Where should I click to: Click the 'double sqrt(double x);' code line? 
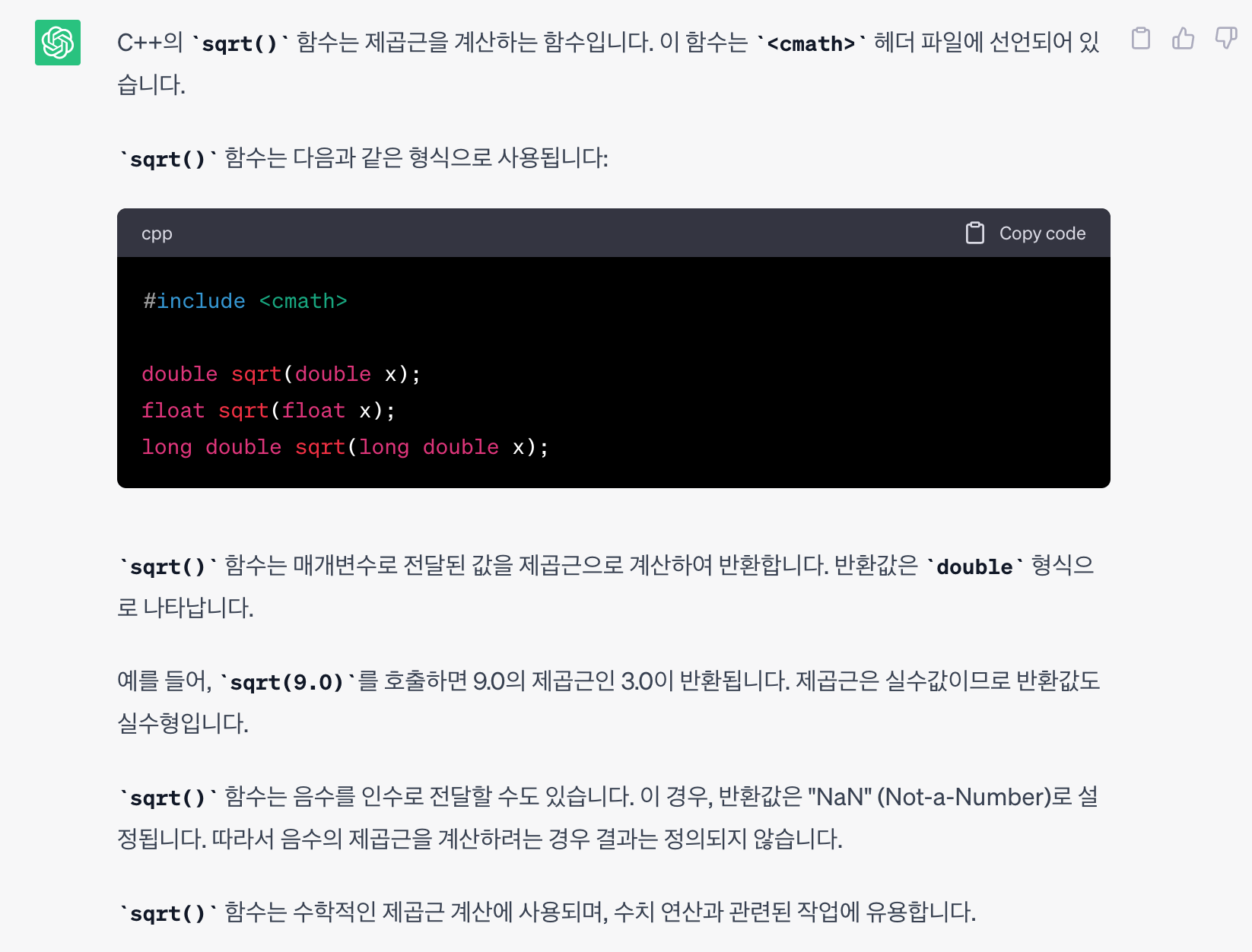[281, 374]
